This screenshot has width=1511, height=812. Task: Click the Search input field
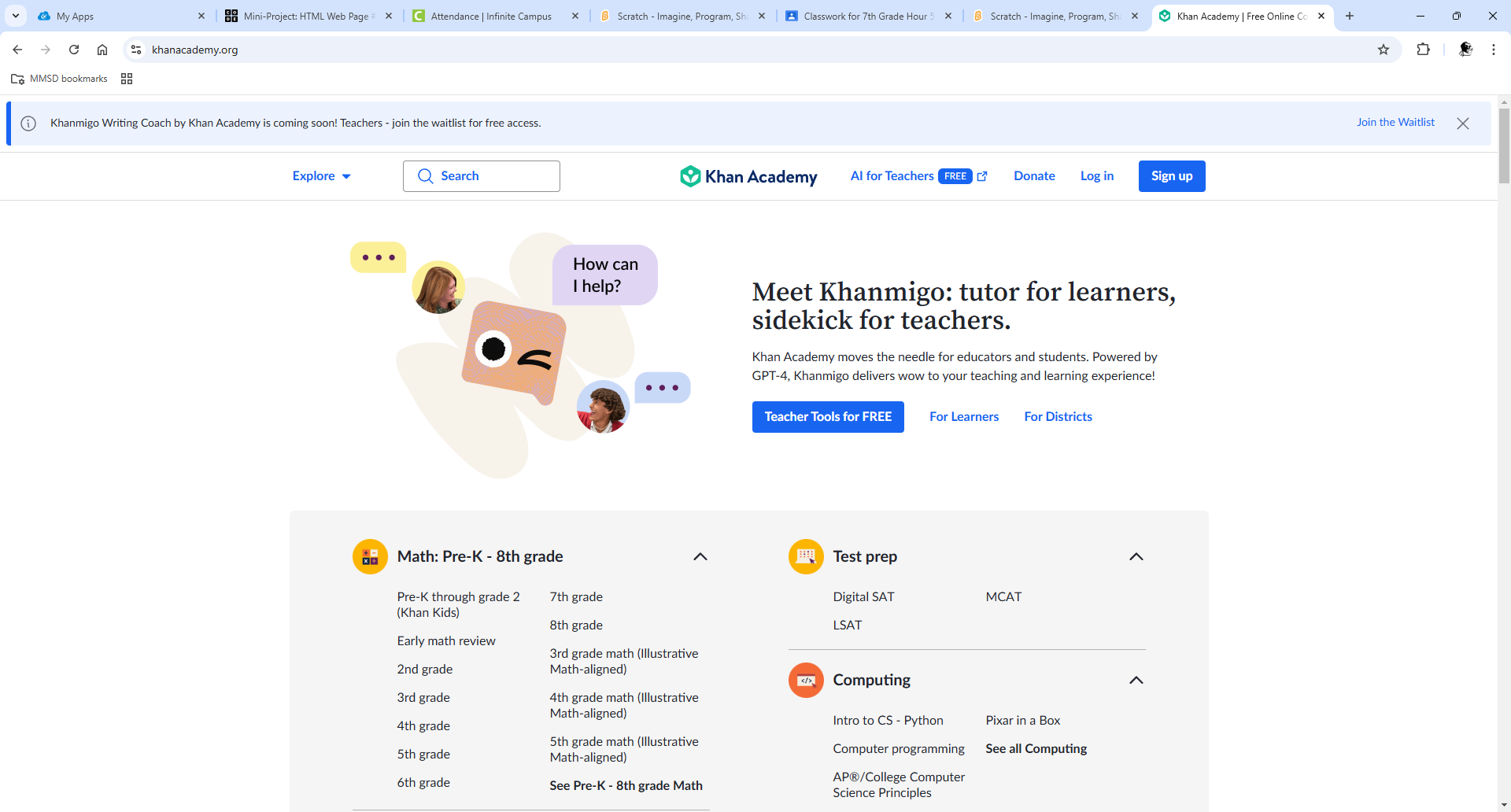click(x=482, y=176)
